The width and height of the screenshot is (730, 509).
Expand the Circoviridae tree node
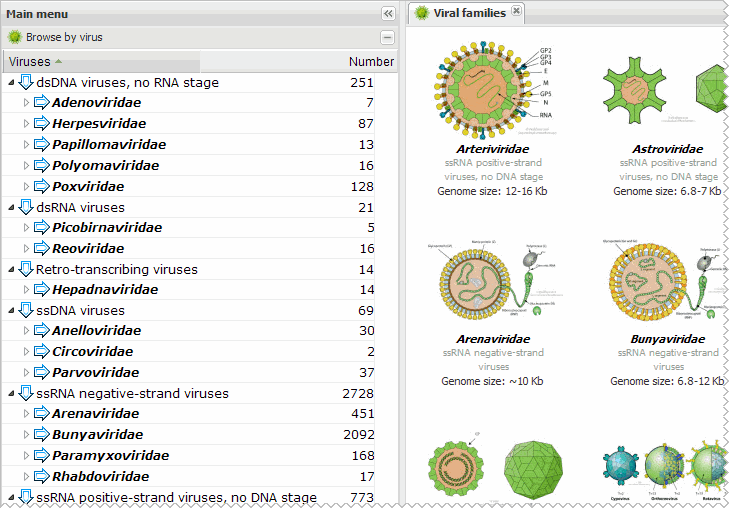coord(26,351)
